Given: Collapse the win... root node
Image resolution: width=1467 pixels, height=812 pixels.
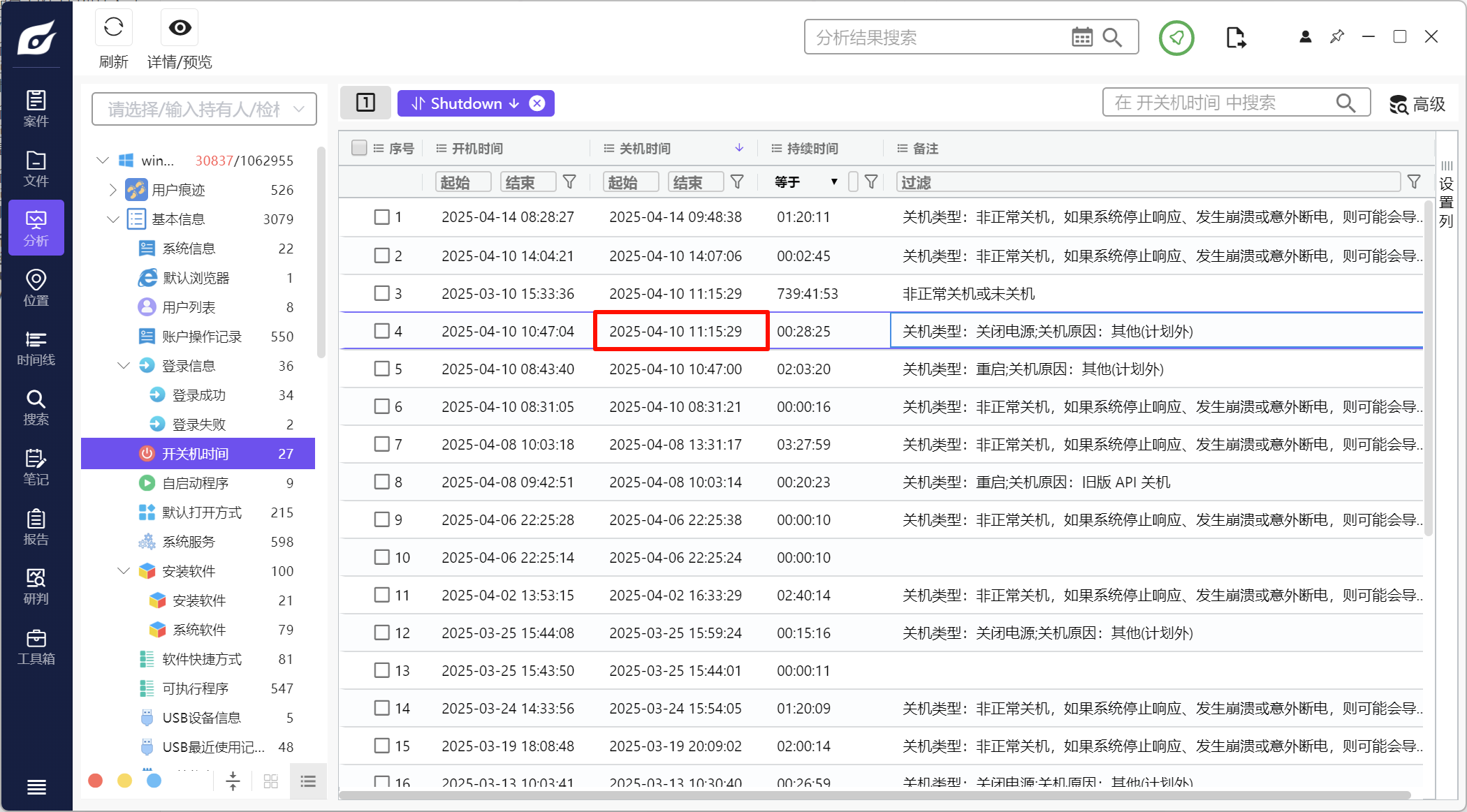Looking at the screenshot, I should 103,161.
